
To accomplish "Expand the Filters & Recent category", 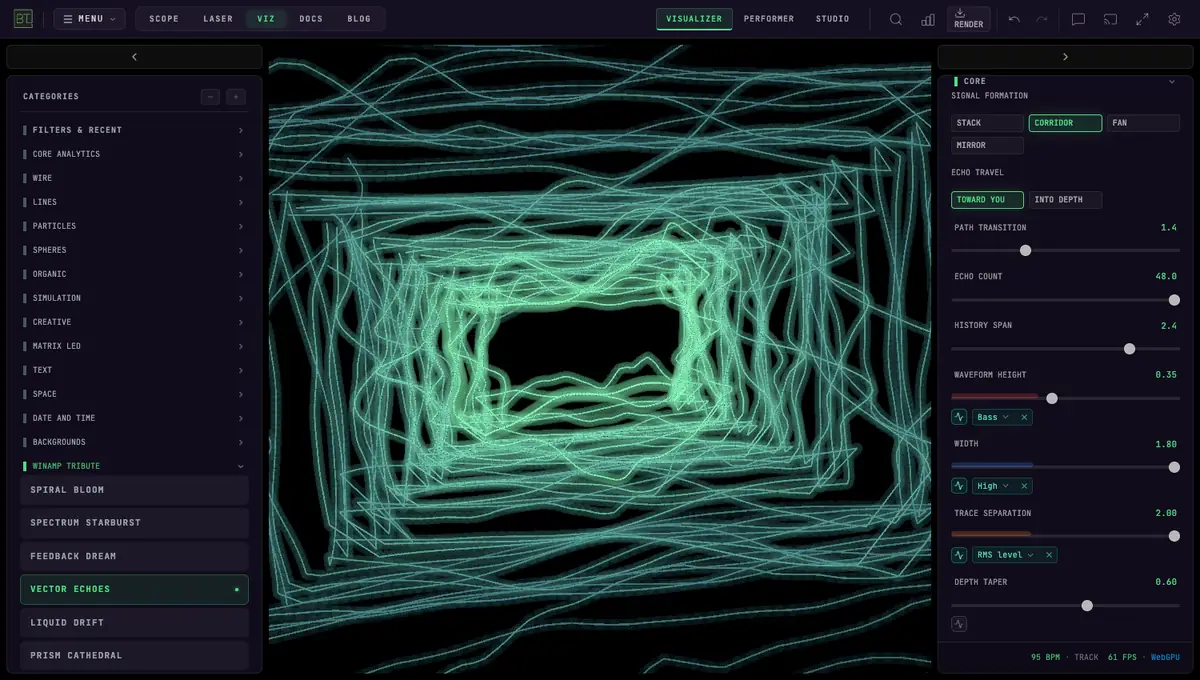I will (x=134, y=130).
